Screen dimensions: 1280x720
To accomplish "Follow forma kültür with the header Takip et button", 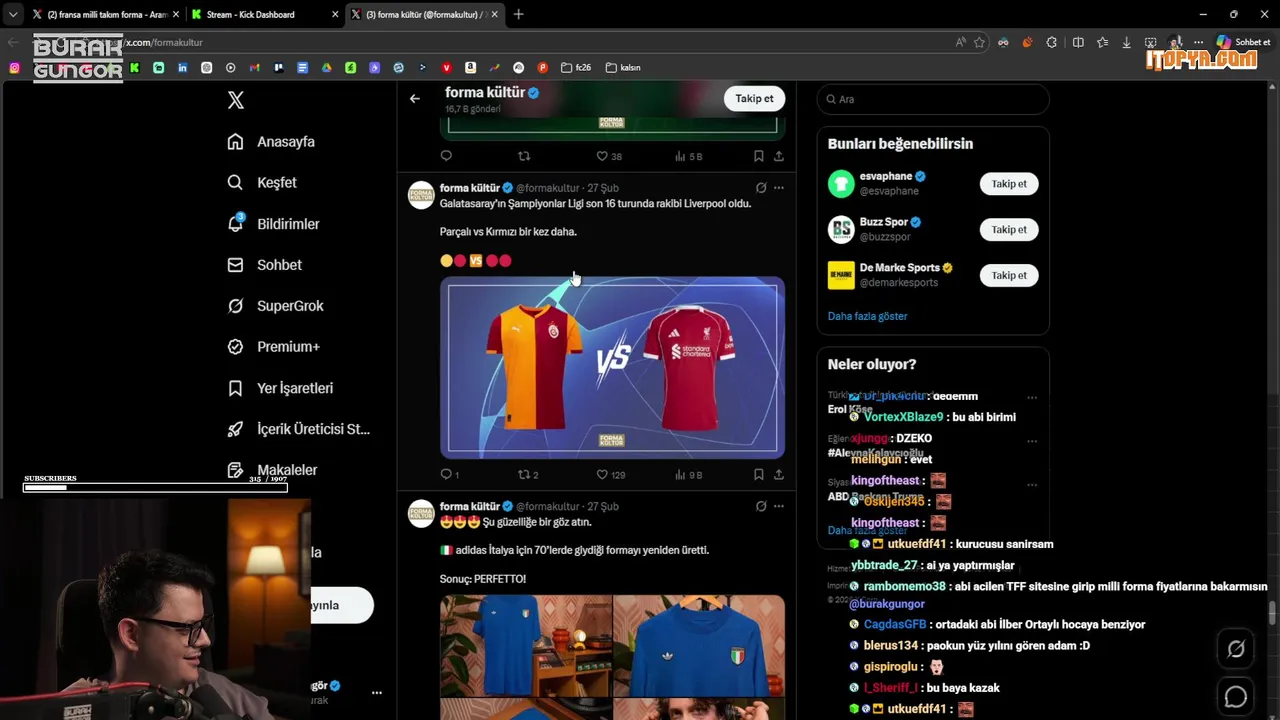I will 754,98.
